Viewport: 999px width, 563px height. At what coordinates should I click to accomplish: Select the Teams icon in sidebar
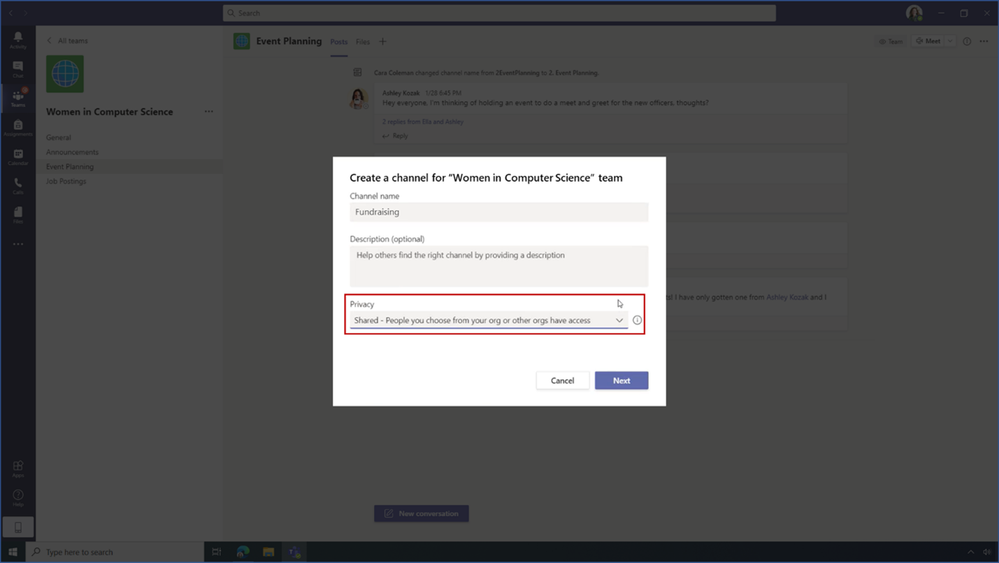18,98
